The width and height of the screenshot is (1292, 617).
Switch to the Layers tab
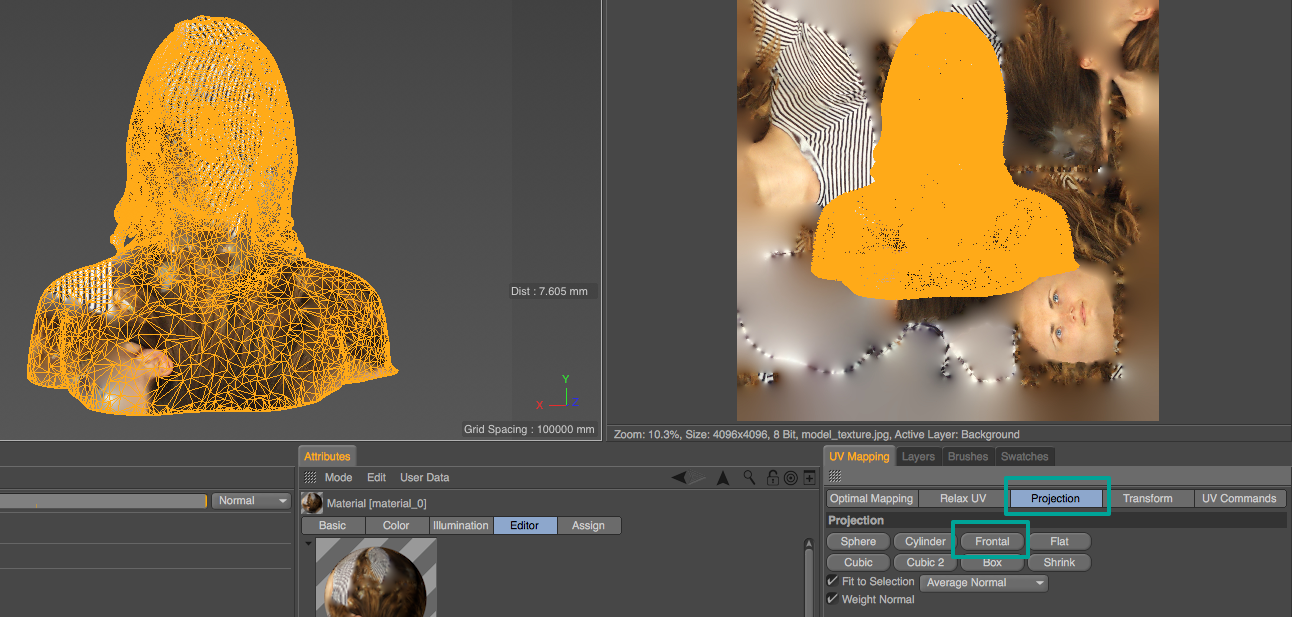918,456
